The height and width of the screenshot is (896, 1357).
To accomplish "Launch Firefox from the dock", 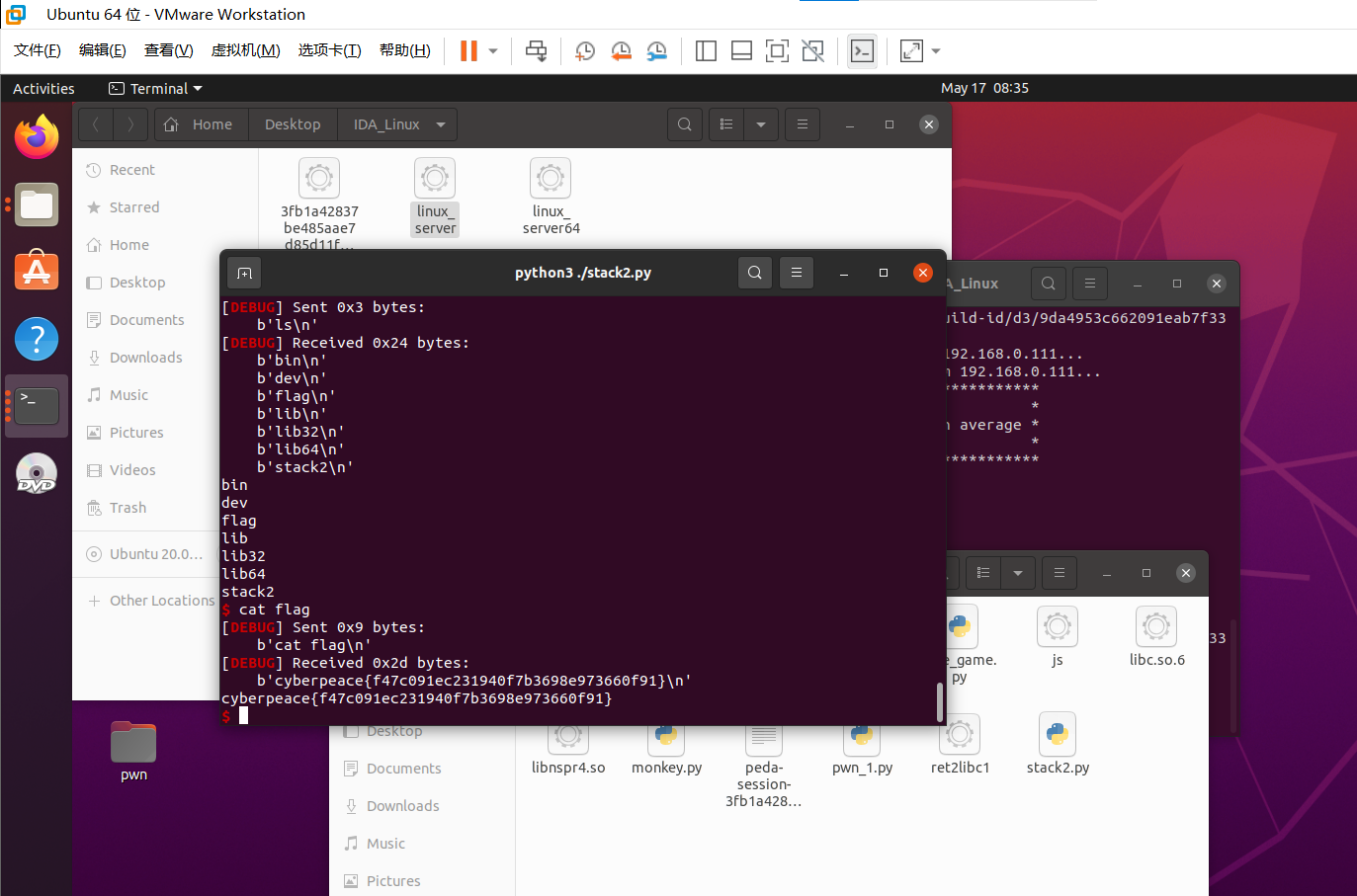I will (x=37, y=137).
